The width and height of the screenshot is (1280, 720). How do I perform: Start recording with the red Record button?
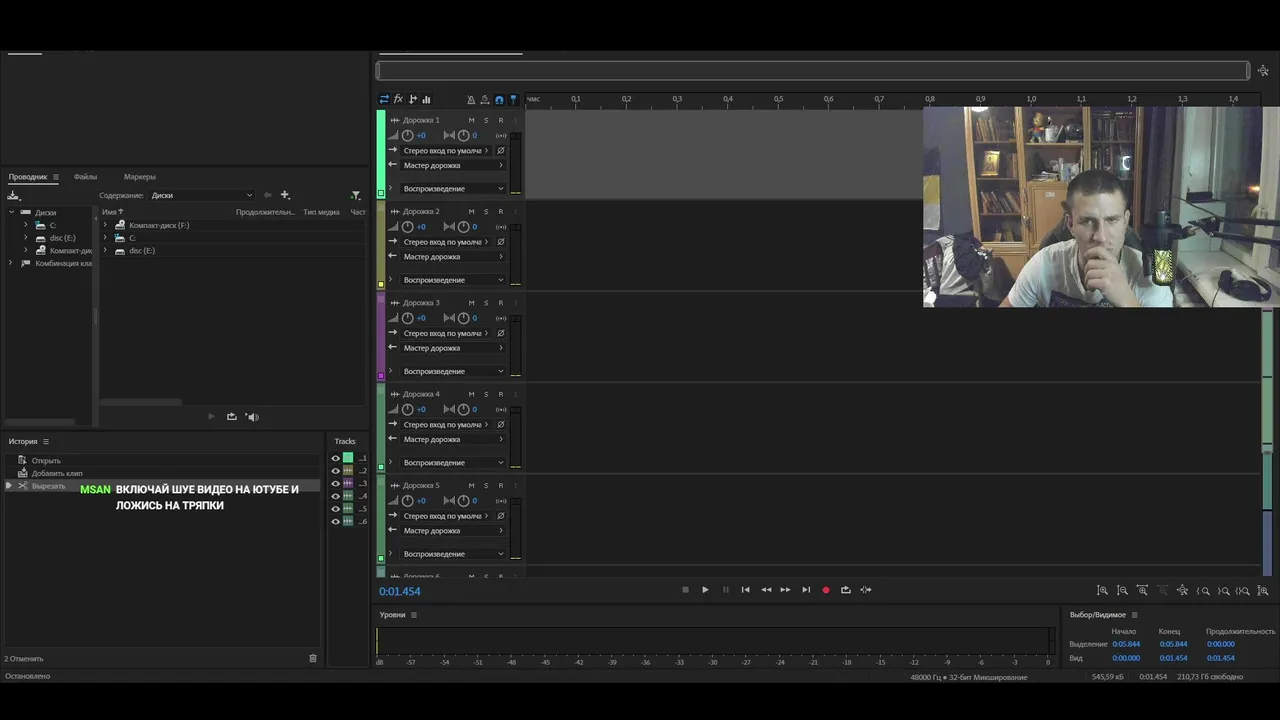(826, 590)
